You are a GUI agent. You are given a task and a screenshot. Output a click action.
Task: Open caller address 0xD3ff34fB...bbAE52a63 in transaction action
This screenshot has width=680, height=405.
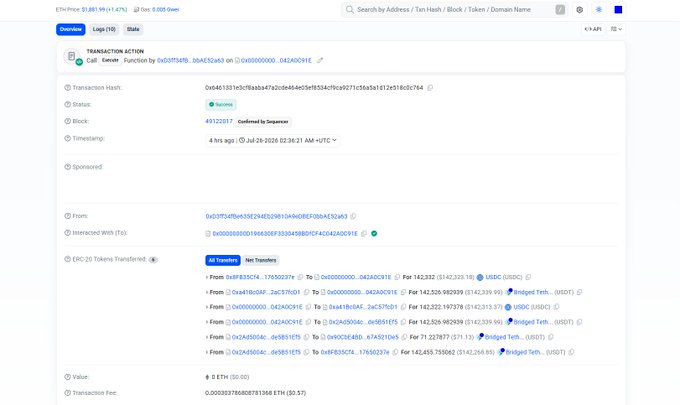tap(190, 61)
